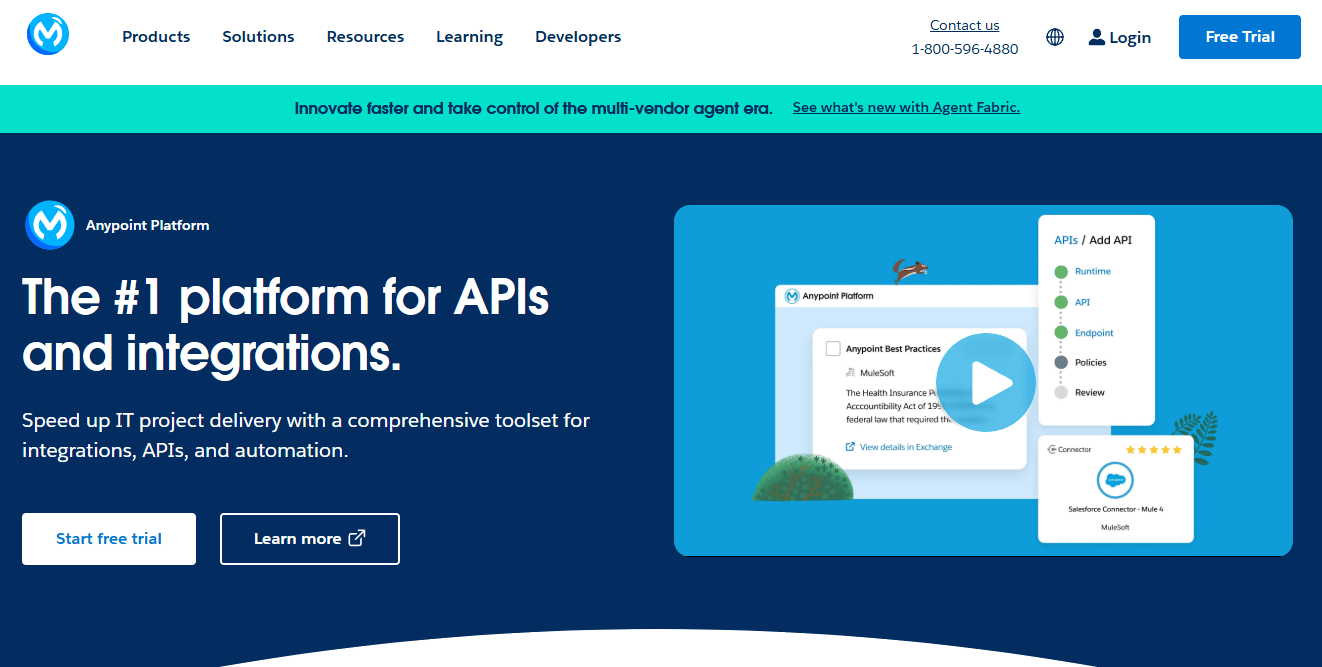Viewport: 1322px width, 667px height.
Task: Click the Endpoint step label
Action: 1094,333
